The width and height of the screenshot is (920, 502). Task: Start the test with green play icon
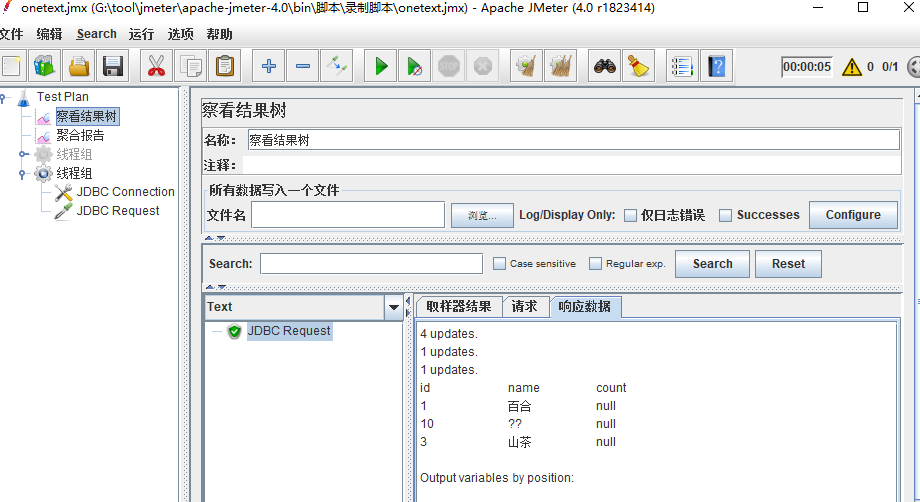(x=381, y=66)
